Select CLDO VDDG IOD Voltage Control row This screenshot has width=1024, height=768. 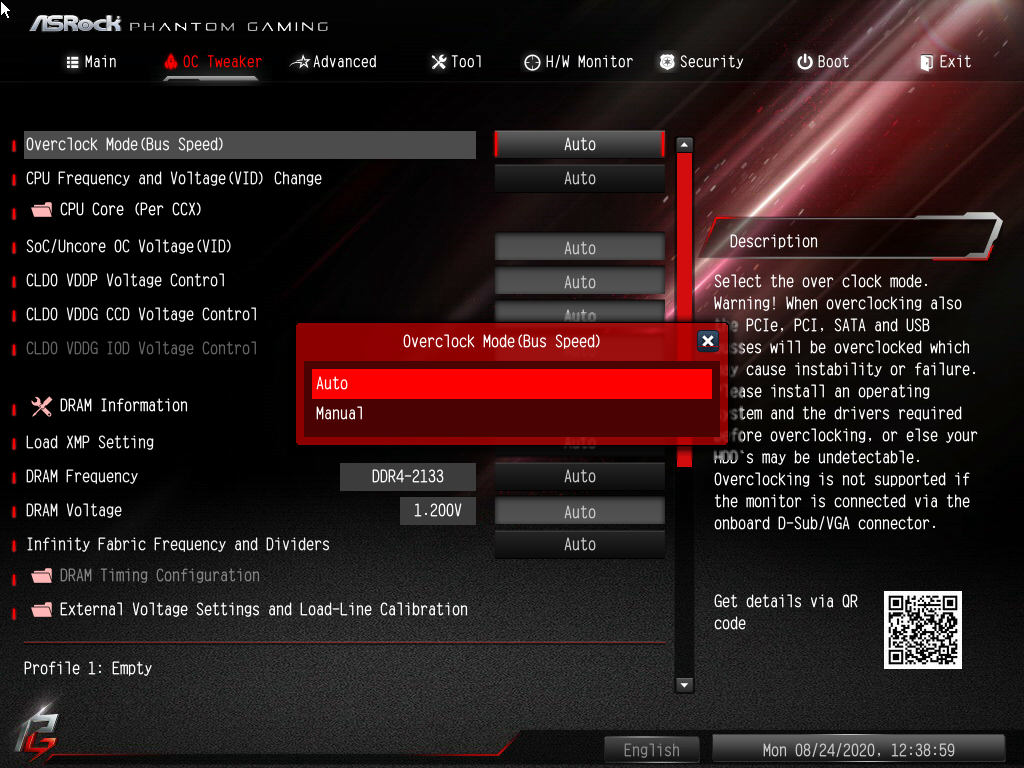click(141, 348)
